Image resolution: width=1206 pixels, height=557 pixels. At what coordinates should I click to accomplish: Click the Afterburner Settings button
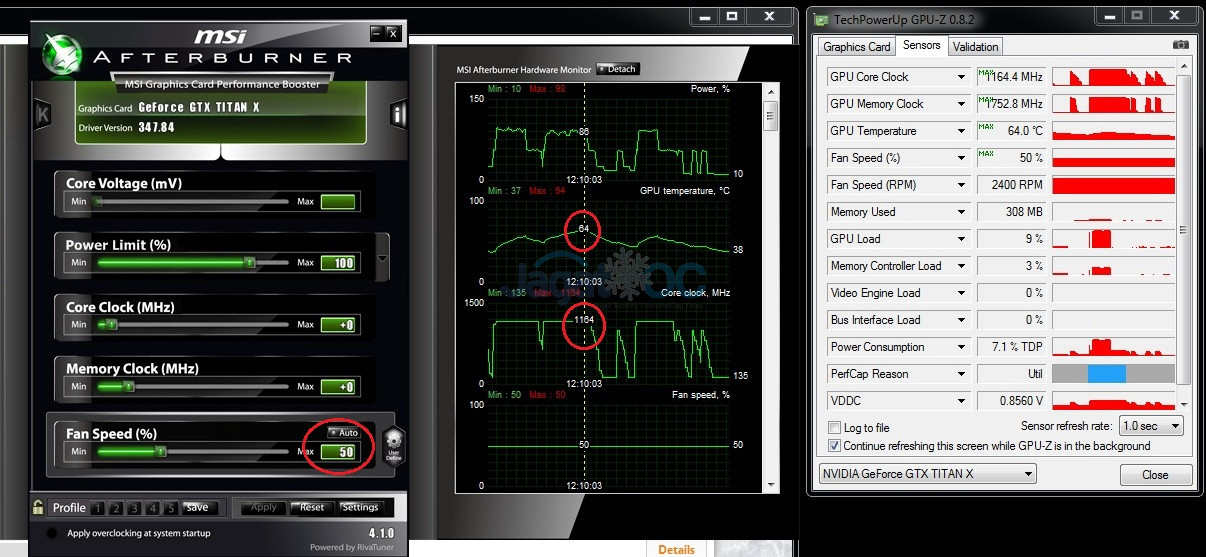click(x=360, y=507)
